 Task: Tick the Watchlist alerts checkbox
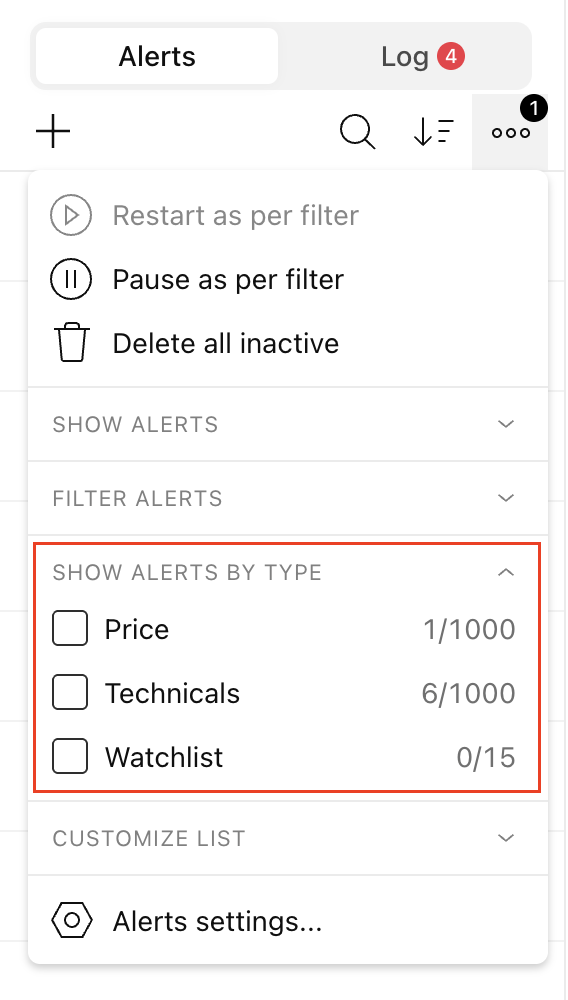tap(70, 756)
